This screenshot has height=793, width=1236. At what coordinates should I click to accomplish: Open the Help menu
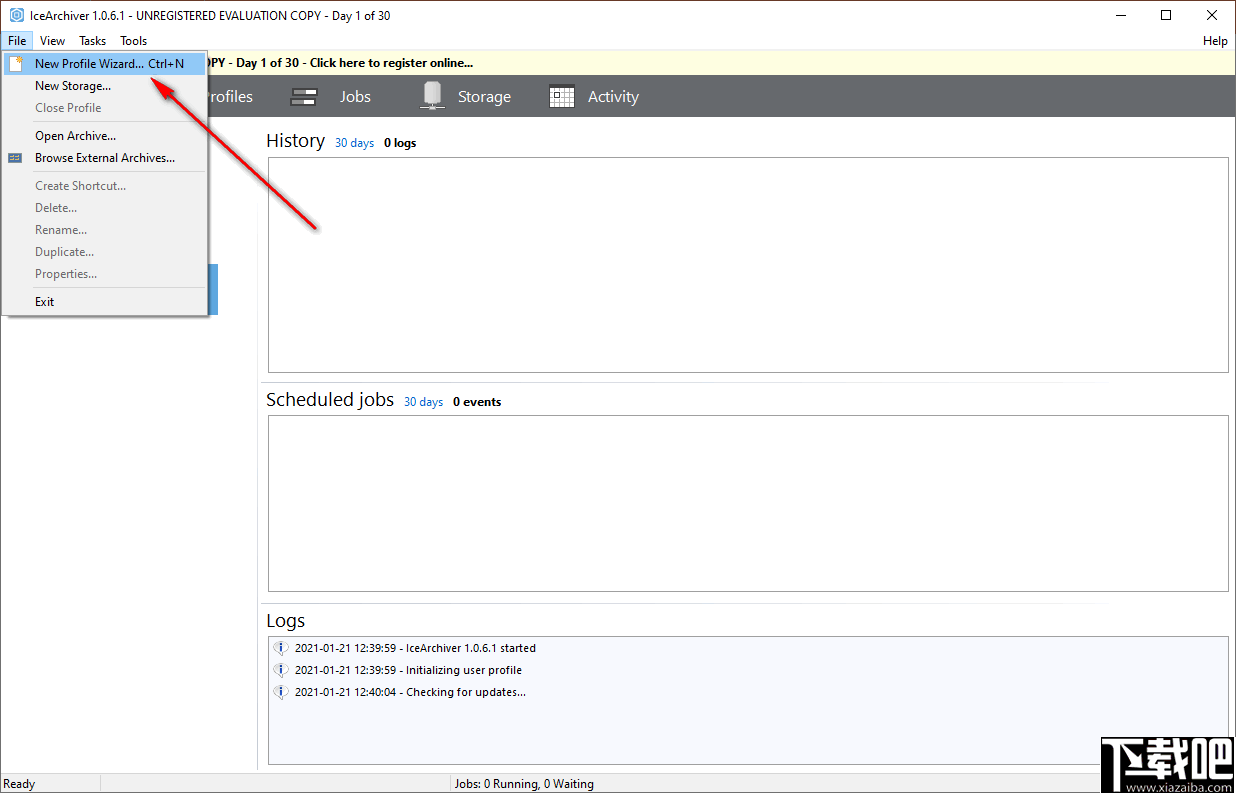[1215, 41]
